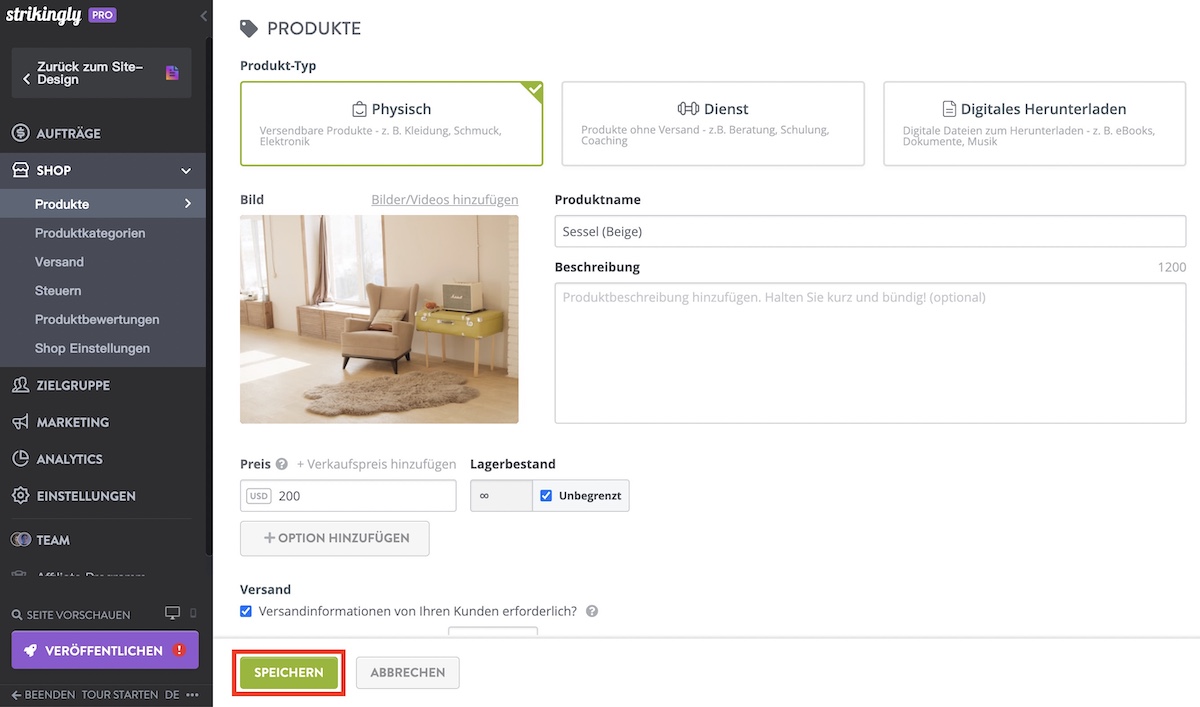1200x707 pixels.
Task: Collapse the Shop menu chevron
Action: (x=186, y=171)
